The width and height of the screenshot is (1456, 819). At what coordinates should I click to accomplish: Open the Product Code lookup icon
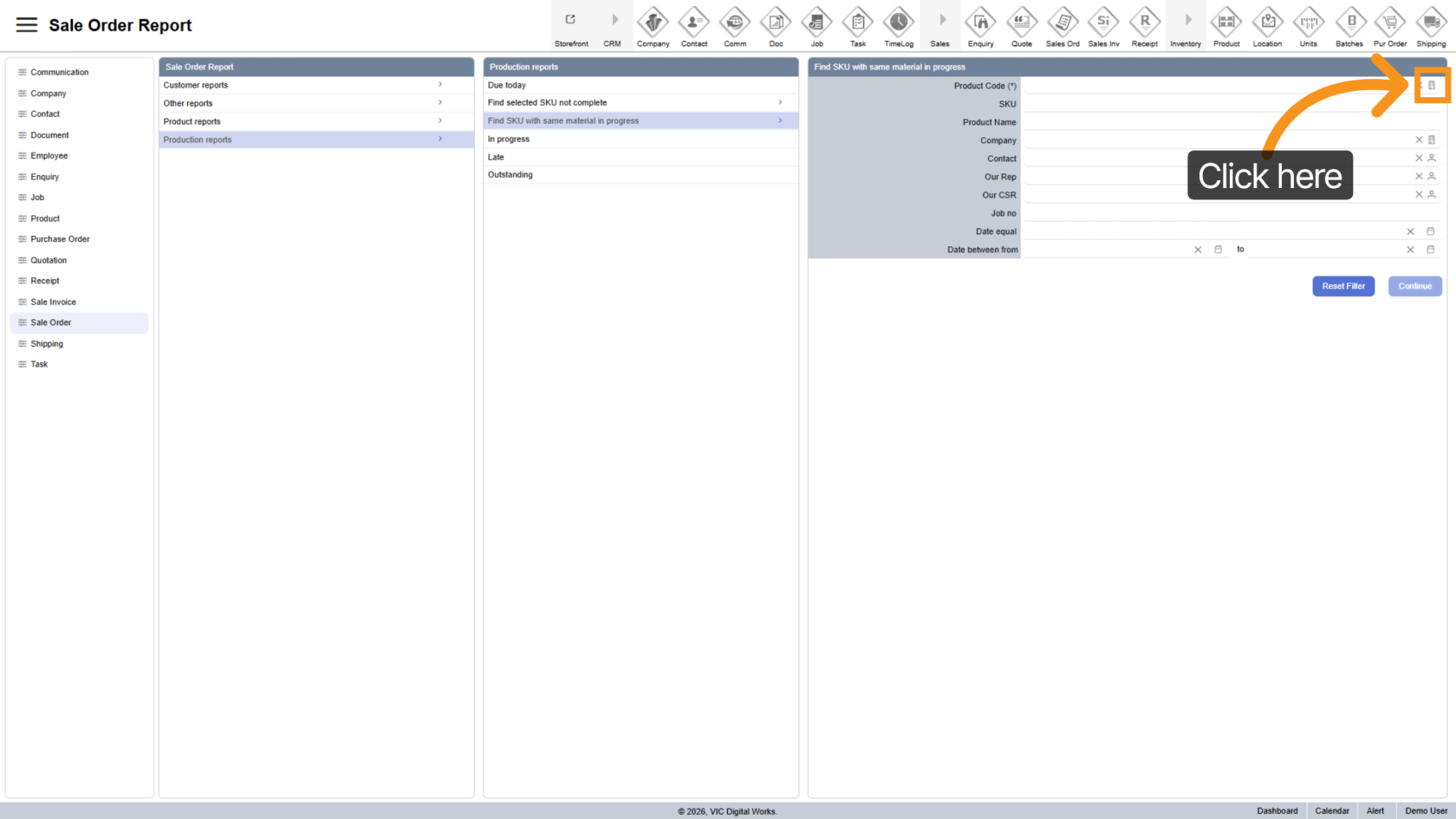[1432, 85]
